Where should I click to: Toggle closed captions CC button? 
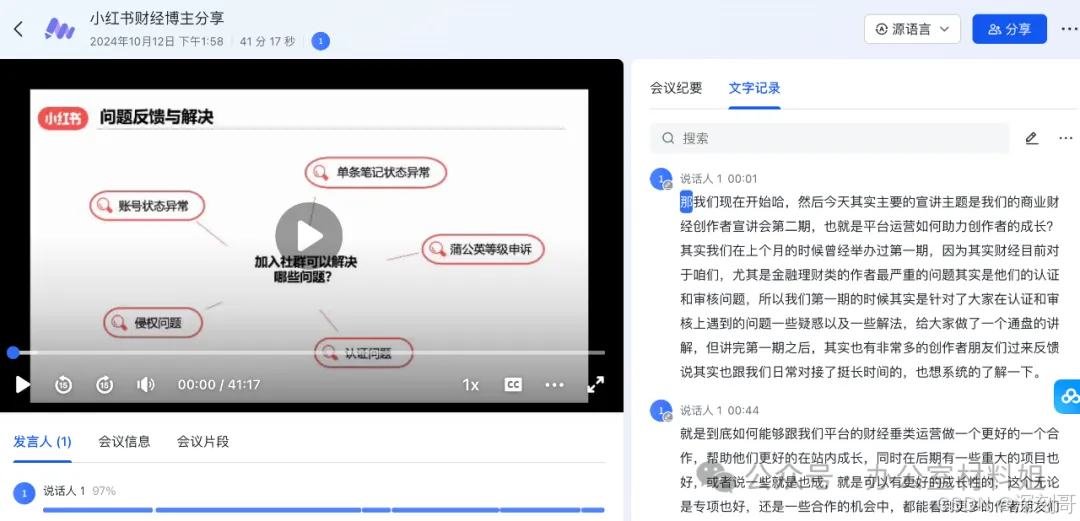click(513, 385)
